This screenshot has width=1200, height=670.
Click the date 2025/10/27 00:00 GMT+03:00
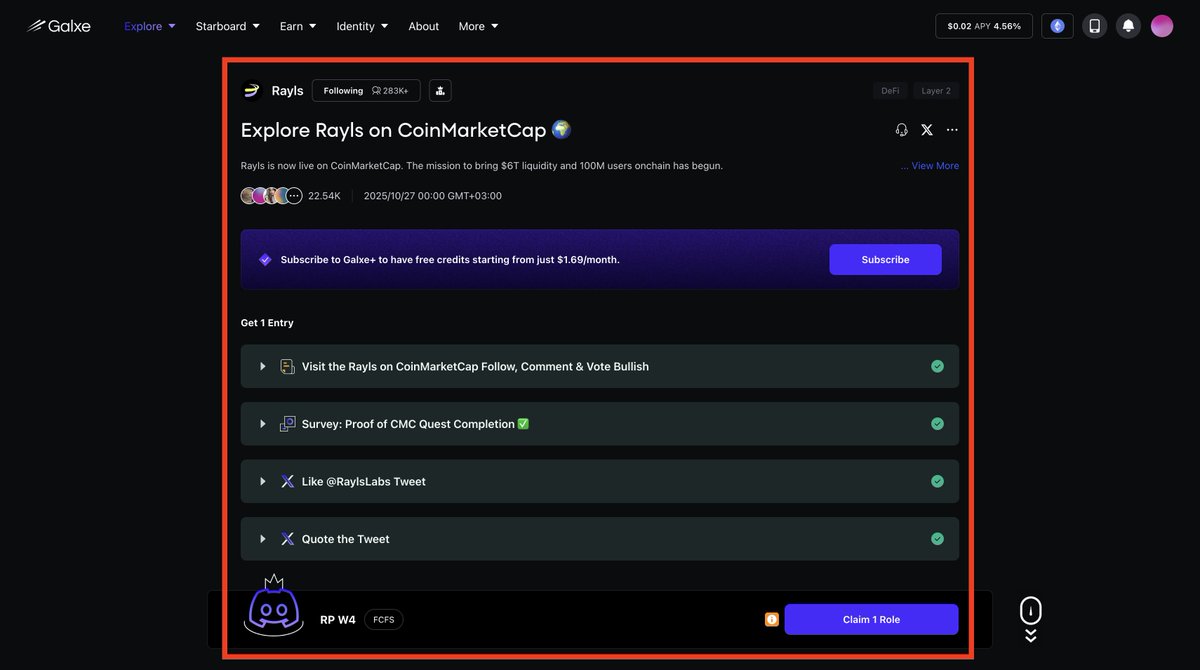[433, 196]
